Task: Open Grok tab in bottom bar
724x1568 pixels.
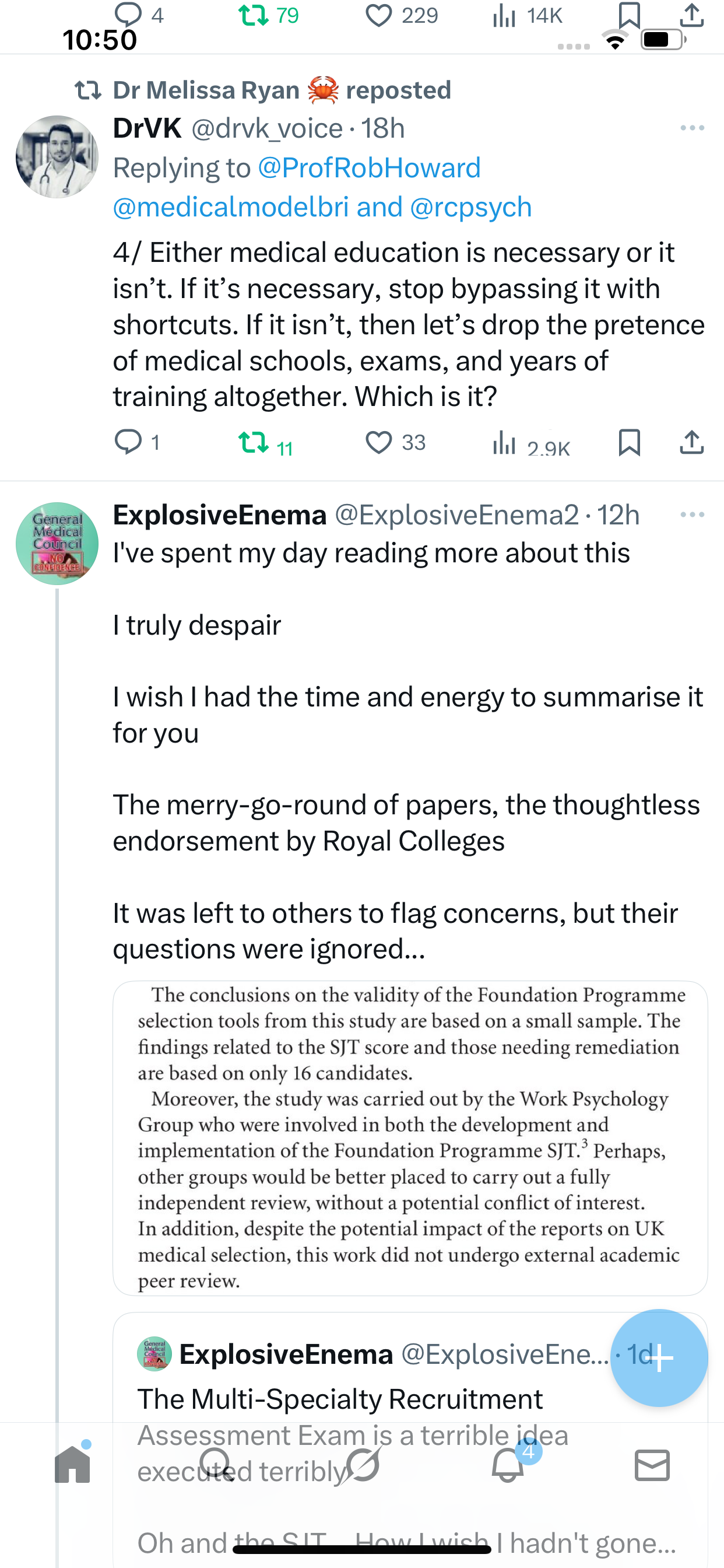Action: (361, 1465)
